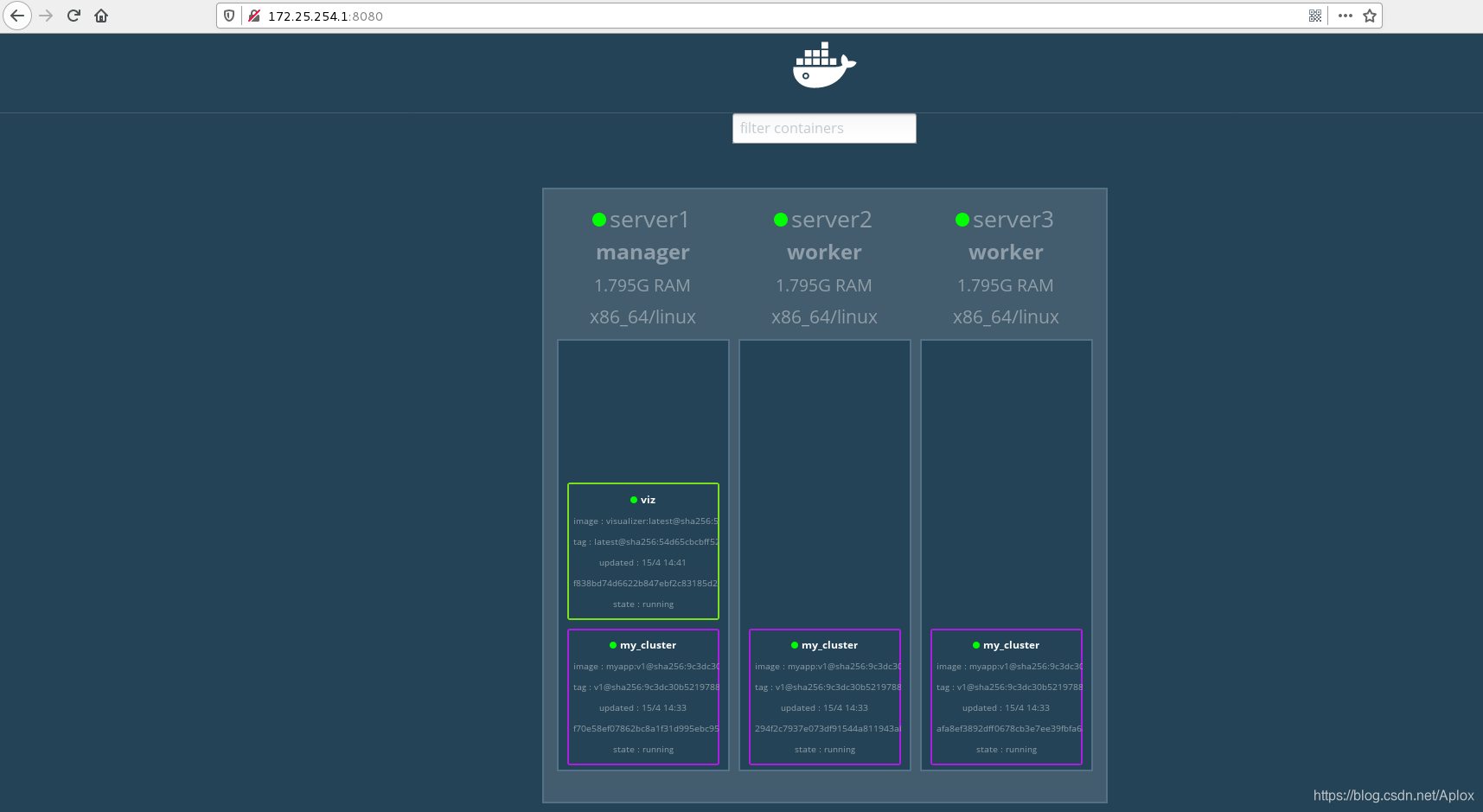
Task: Show insecure connection info lock icon
Action: point(254,16)
